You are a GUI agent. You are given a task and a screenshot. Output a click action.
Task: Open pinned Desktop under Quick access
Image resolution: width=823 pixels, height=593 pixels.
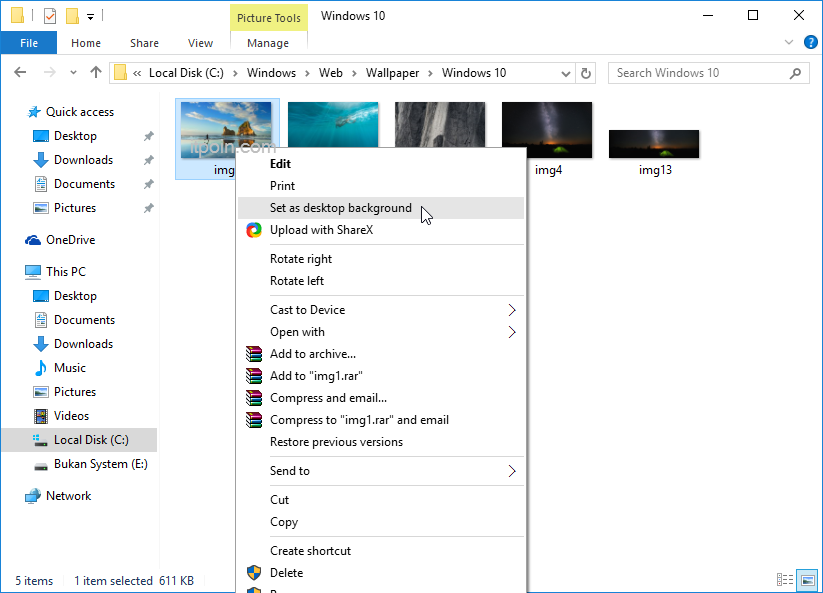point(75,136)
